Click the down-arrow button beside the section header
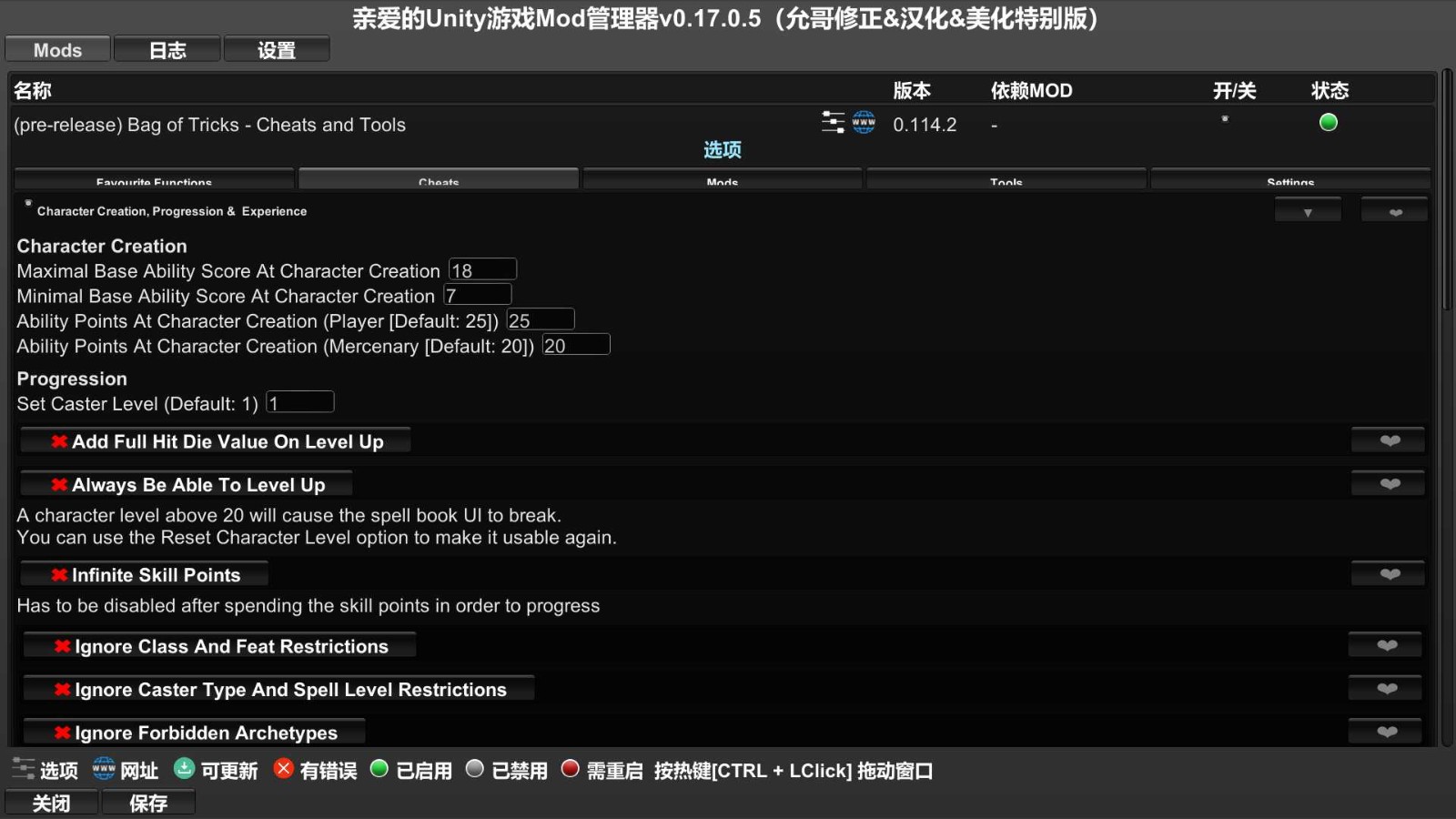The height and width of the screenshot is (819, 1456). [1308, 212]
